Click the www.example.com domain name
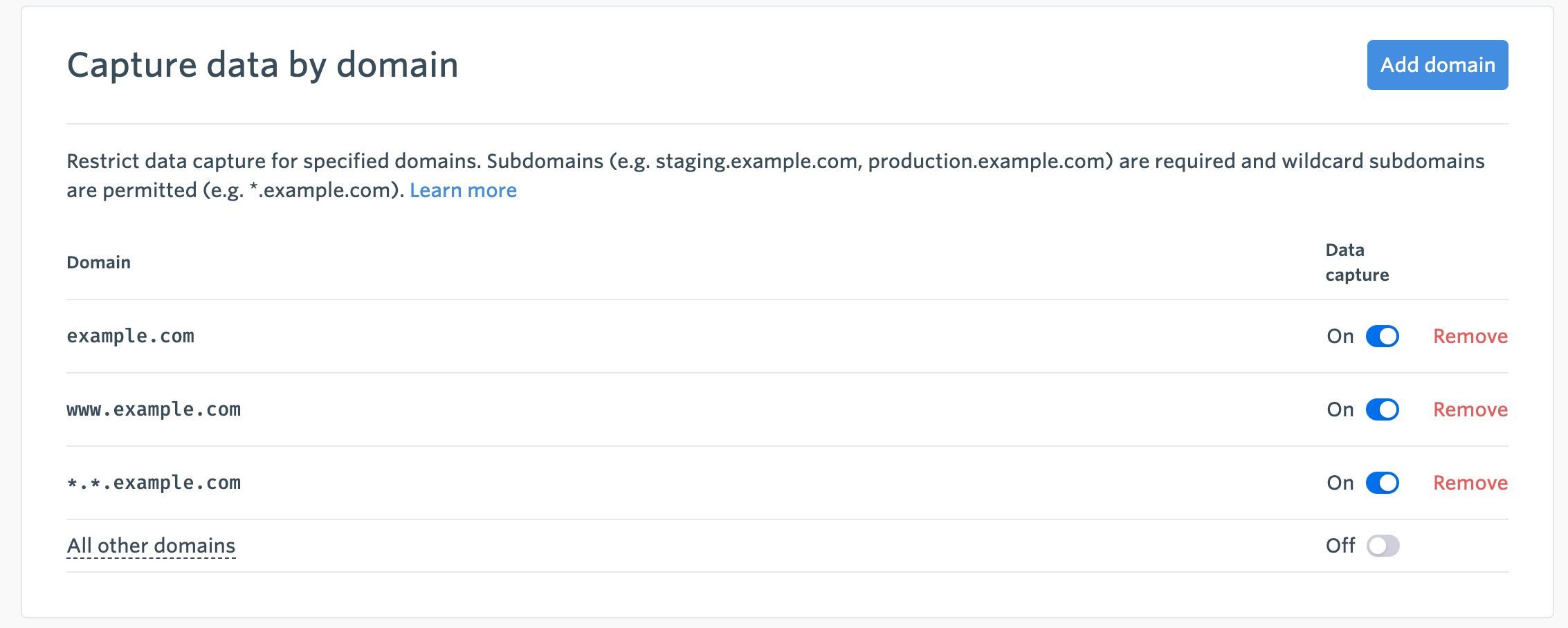Viewport: 1568px width, 628px height. (154, 409)
